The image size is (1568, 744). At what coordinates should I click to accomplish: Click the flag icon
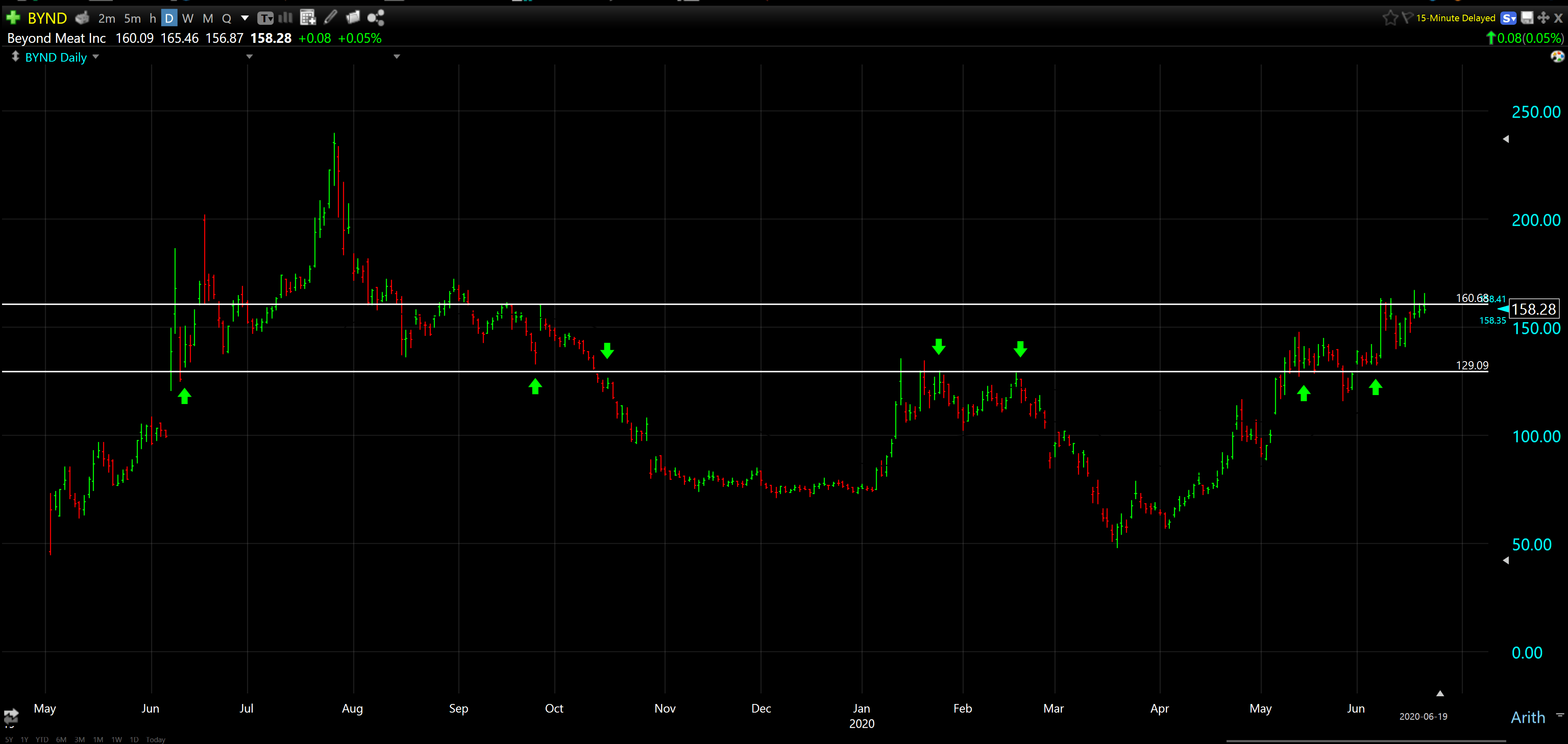1407,18
